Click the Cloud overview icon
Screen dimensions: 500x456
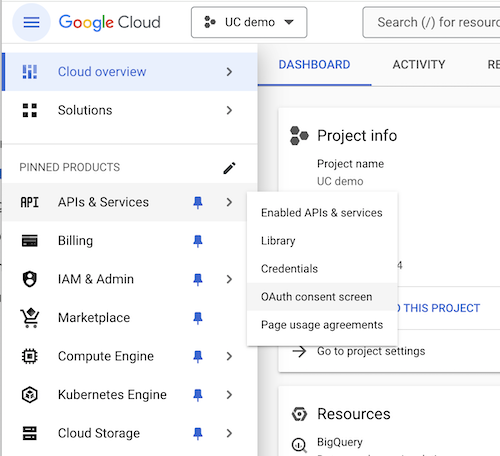[x=30, y=72]
